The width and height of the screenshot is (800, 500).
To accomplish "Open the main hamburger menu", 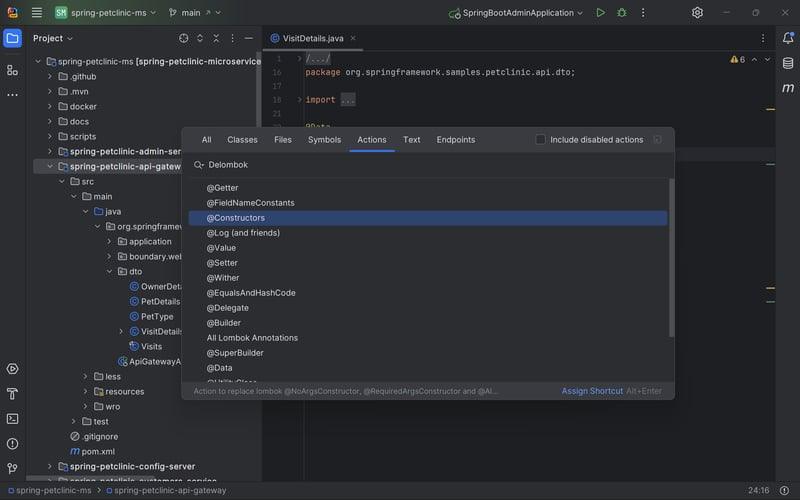I will [37, 13].
